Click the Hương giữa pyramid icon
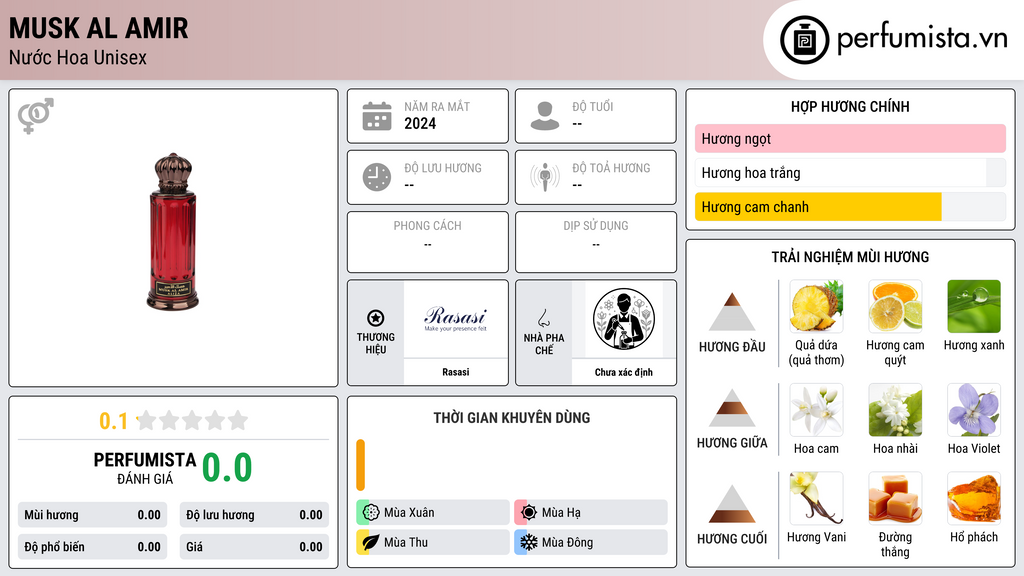Image resolution: width=1024 pixels, height=576 pixels. tap(732, 408)
